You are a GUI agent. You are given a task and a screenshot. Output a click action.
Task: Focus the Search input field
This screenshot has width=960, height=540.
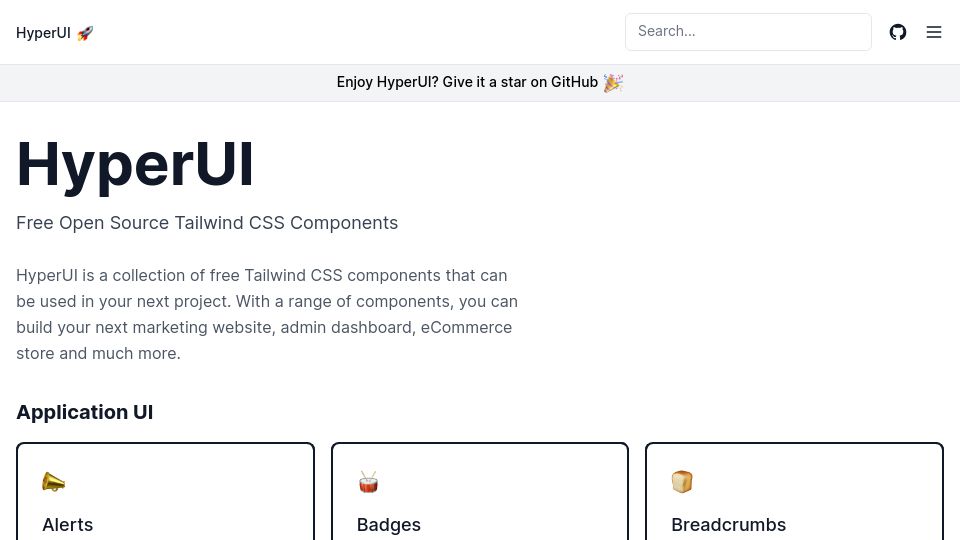coord(748,32)
